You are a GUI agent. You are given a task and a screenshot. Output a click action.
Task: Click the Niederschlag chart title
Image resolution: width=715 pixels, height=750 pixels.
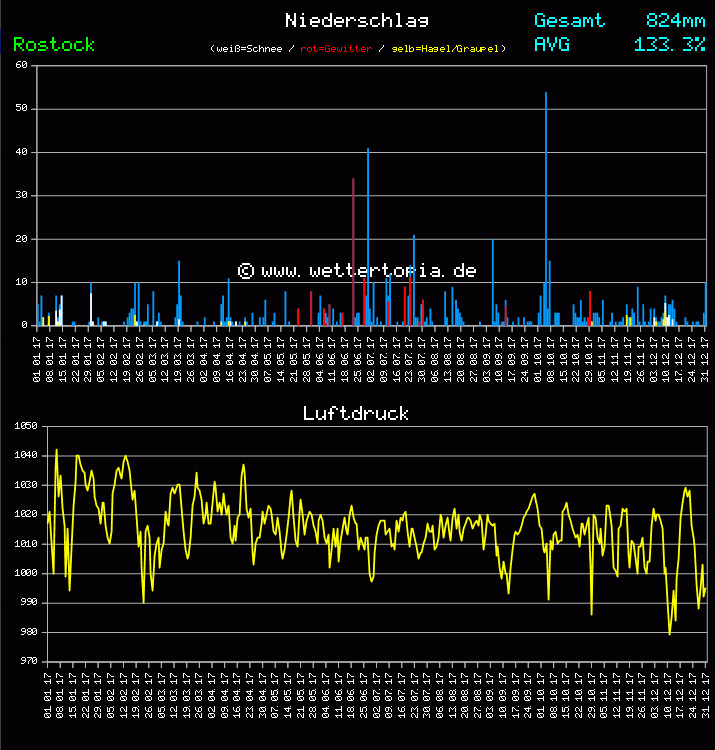(x=356, y=20)
